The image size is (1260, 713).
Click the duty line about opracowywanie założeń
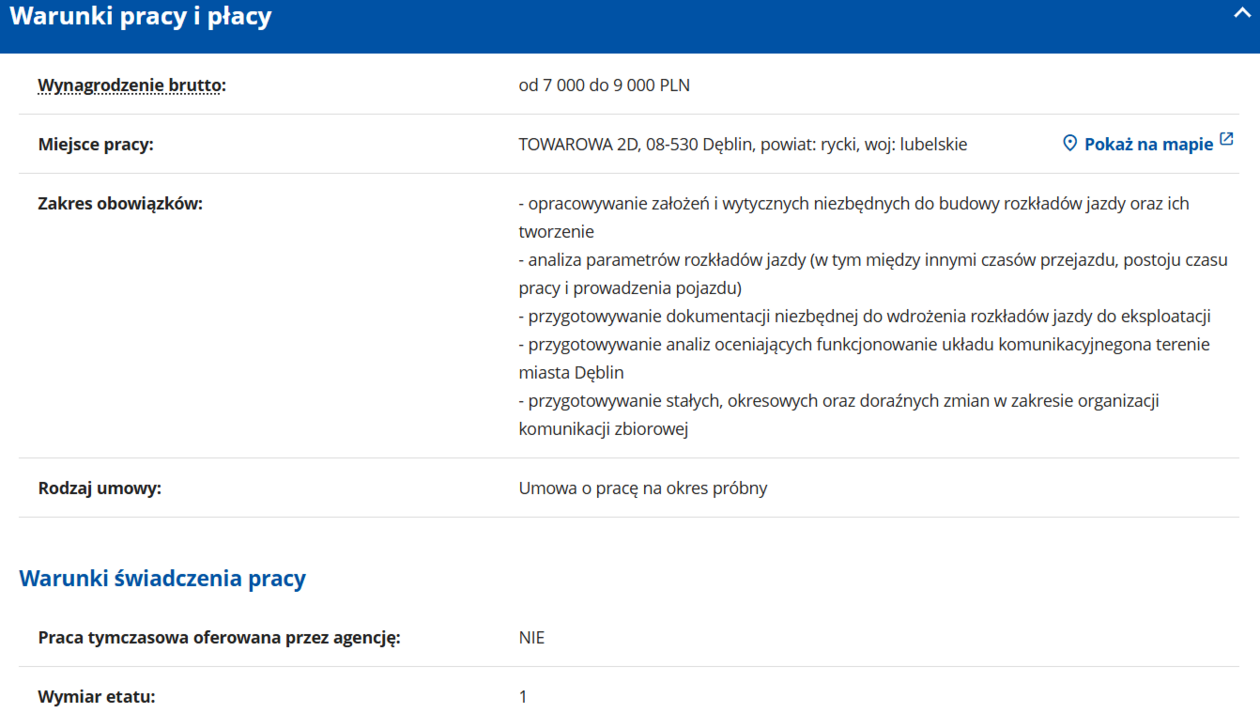point(853,203)
